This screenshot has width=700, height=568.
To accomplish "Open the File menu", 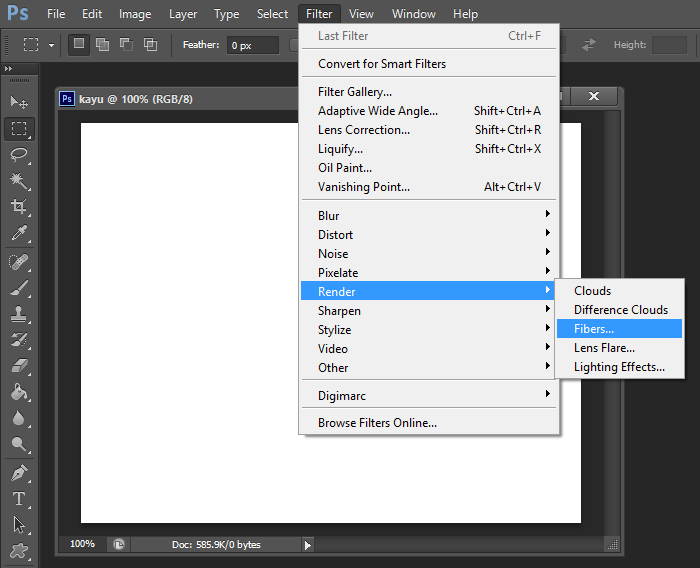I will 56,14.
